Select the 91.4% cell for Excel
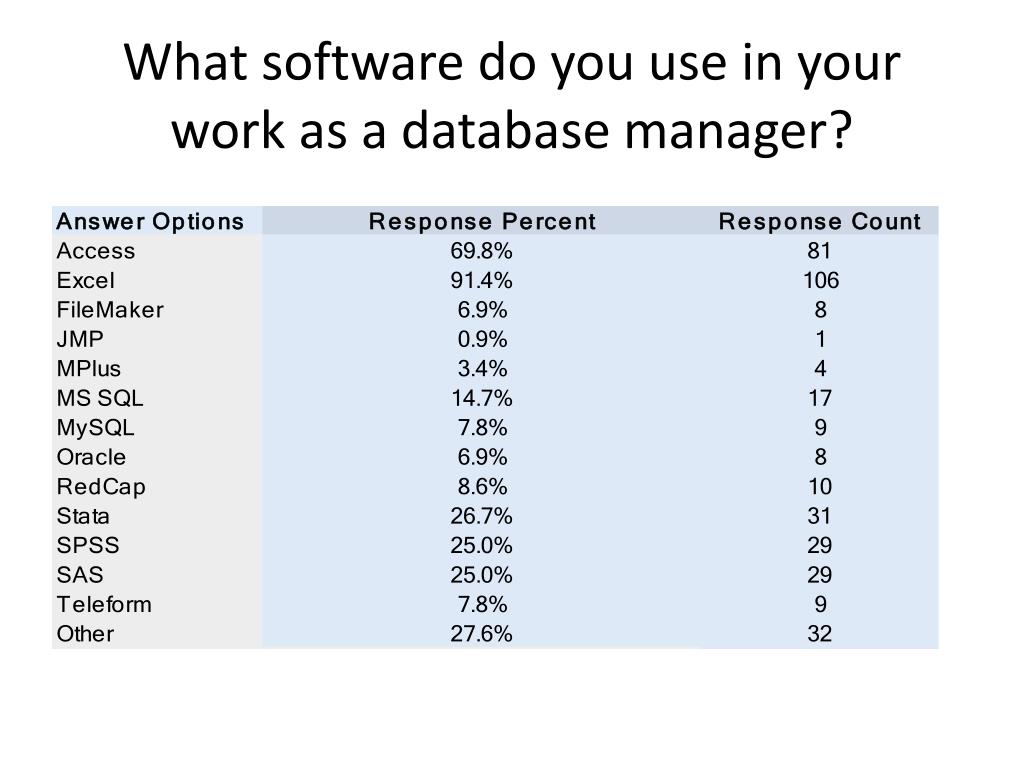 point(481,280)
